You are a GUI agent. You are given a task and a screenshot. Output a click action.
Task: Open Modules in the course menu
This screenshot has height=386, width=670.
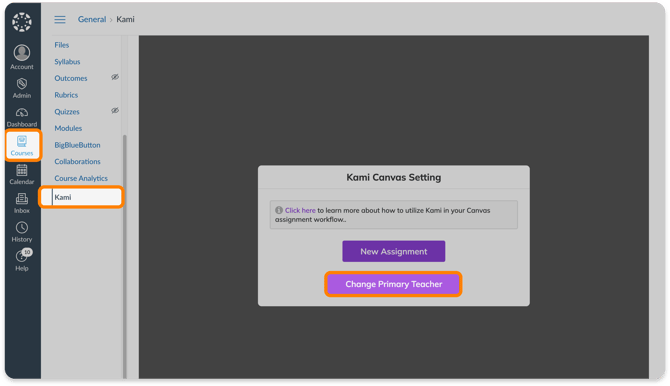click(x=68, y=128)
